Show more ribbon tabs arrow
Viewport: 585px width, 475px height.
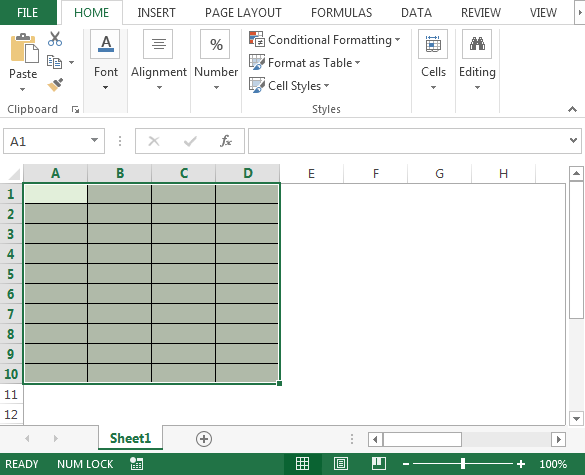tap(580, 13)
